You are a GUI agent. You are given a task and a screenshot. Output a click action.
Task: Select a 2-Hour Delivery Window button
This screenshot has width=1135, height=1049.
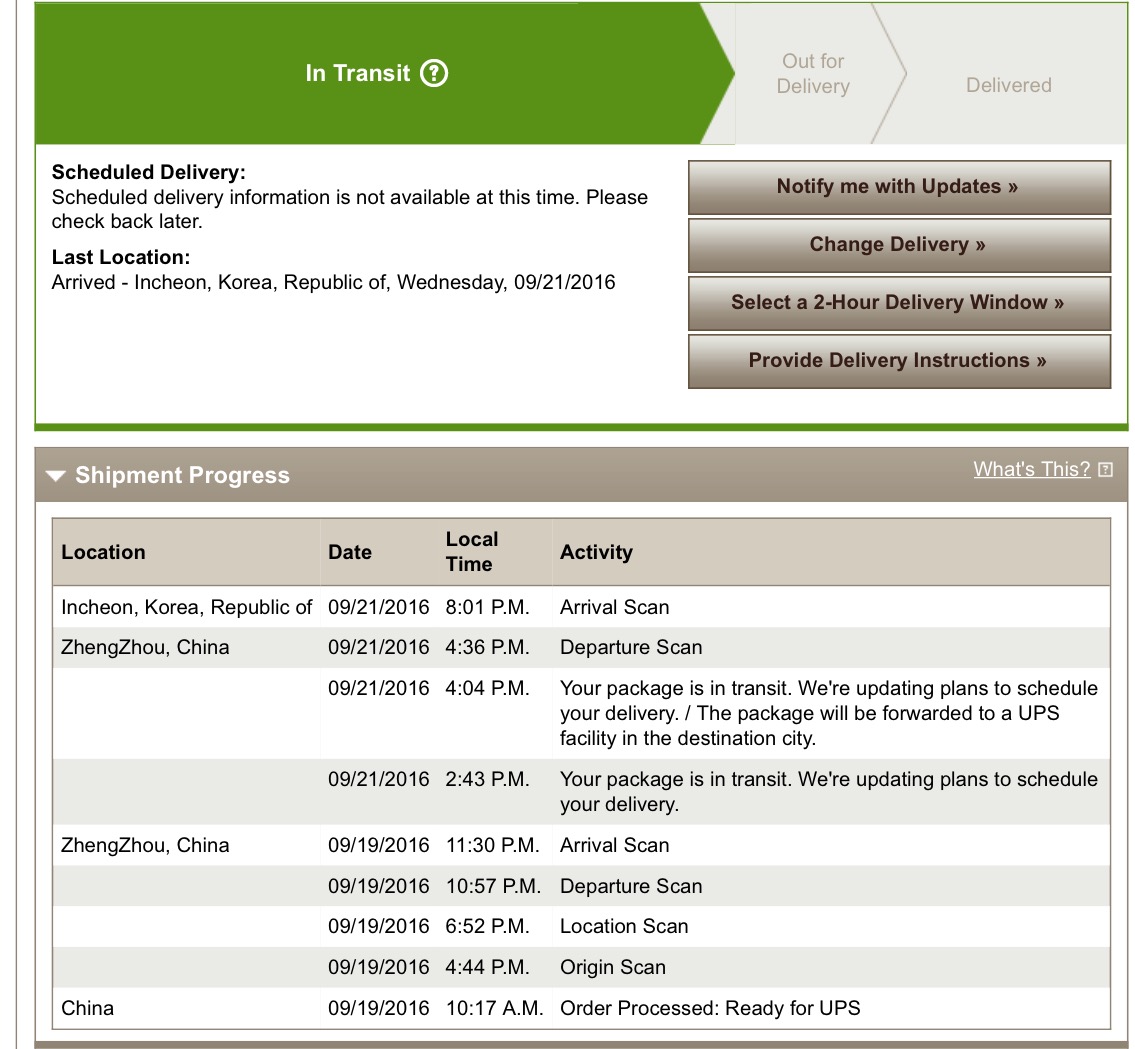click(x=899, y=303)
